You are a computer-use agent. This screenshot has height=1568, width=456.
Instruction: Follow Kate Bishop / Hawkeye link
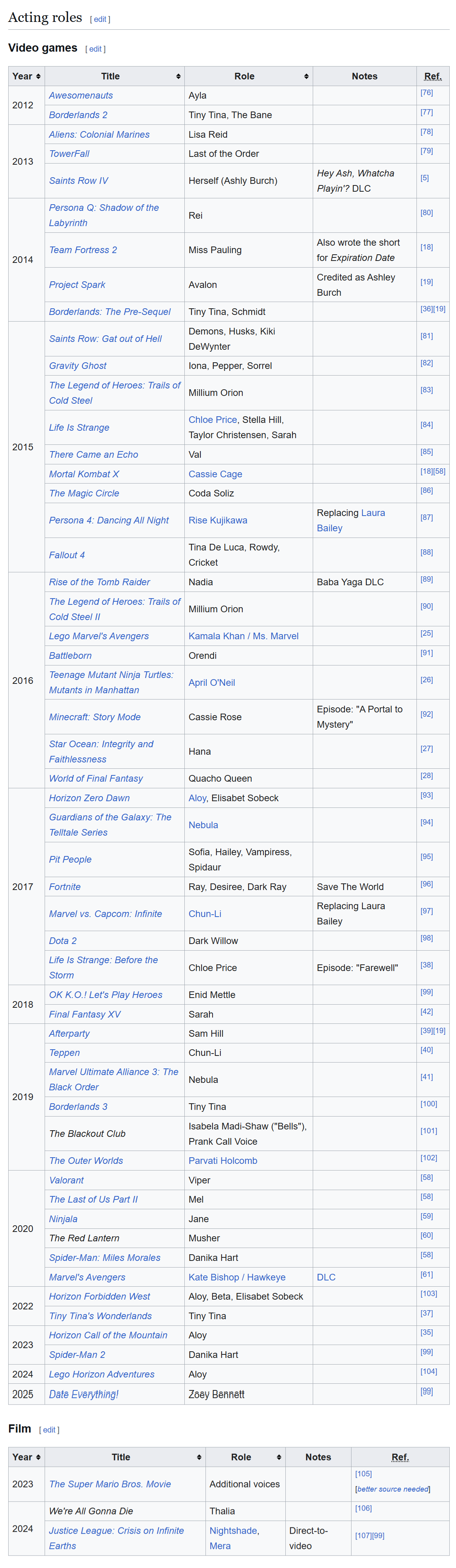click(237, 1277)
